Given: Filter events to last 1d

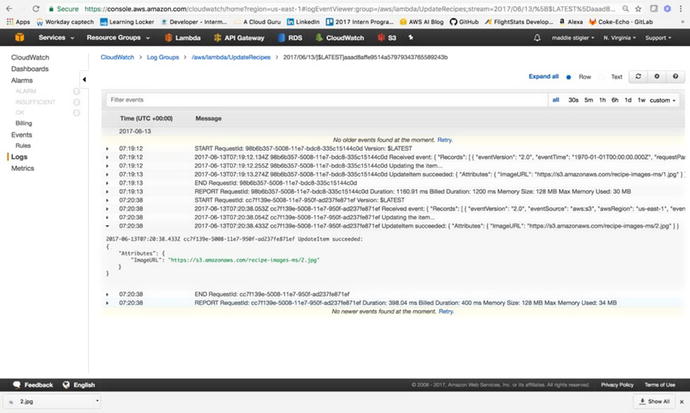Looking at the screenshot, I should click(628, 100).
